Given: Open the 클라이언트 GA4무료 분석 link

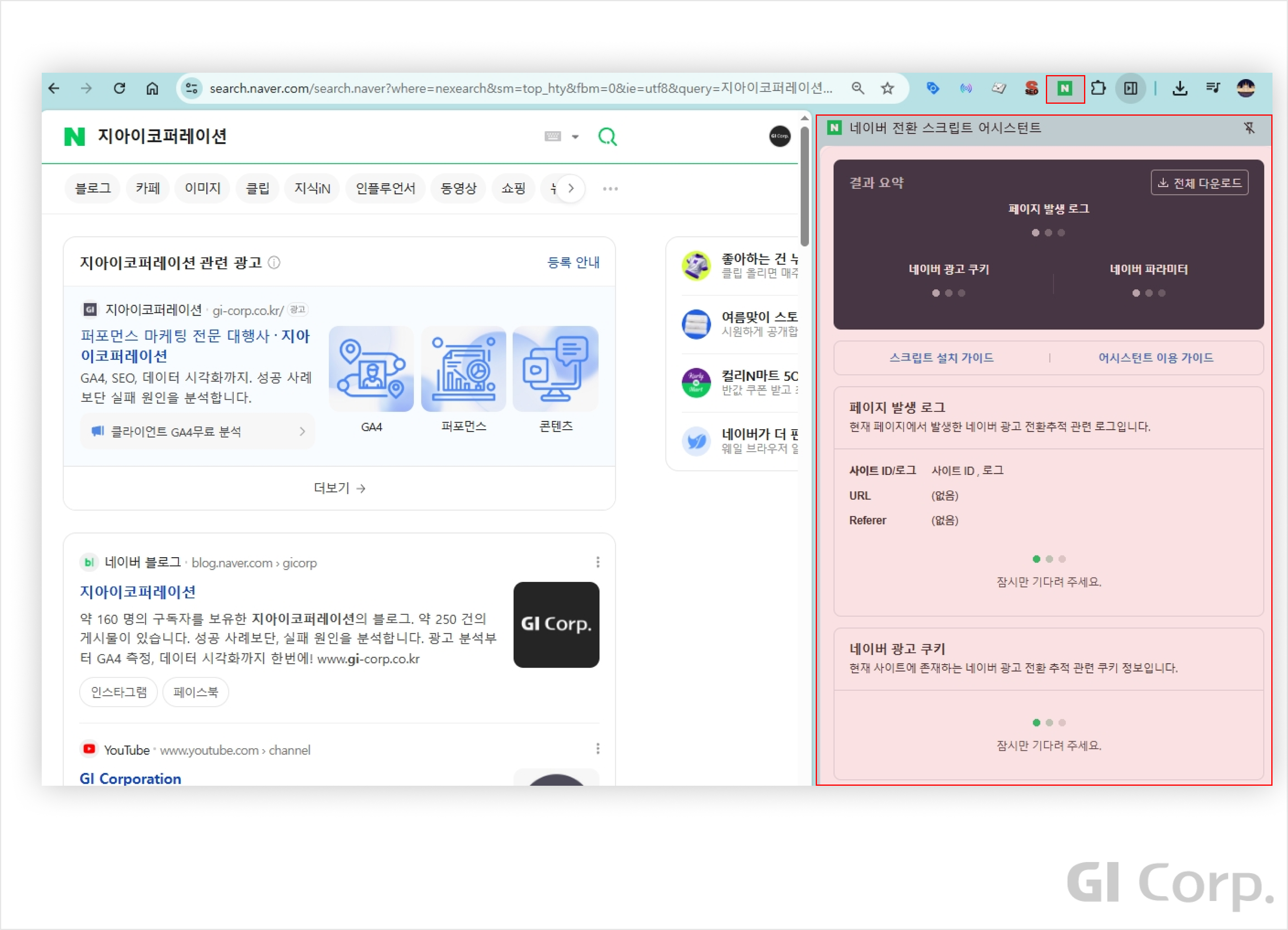Looking at the screenshot, I should (x=197, y=432).
